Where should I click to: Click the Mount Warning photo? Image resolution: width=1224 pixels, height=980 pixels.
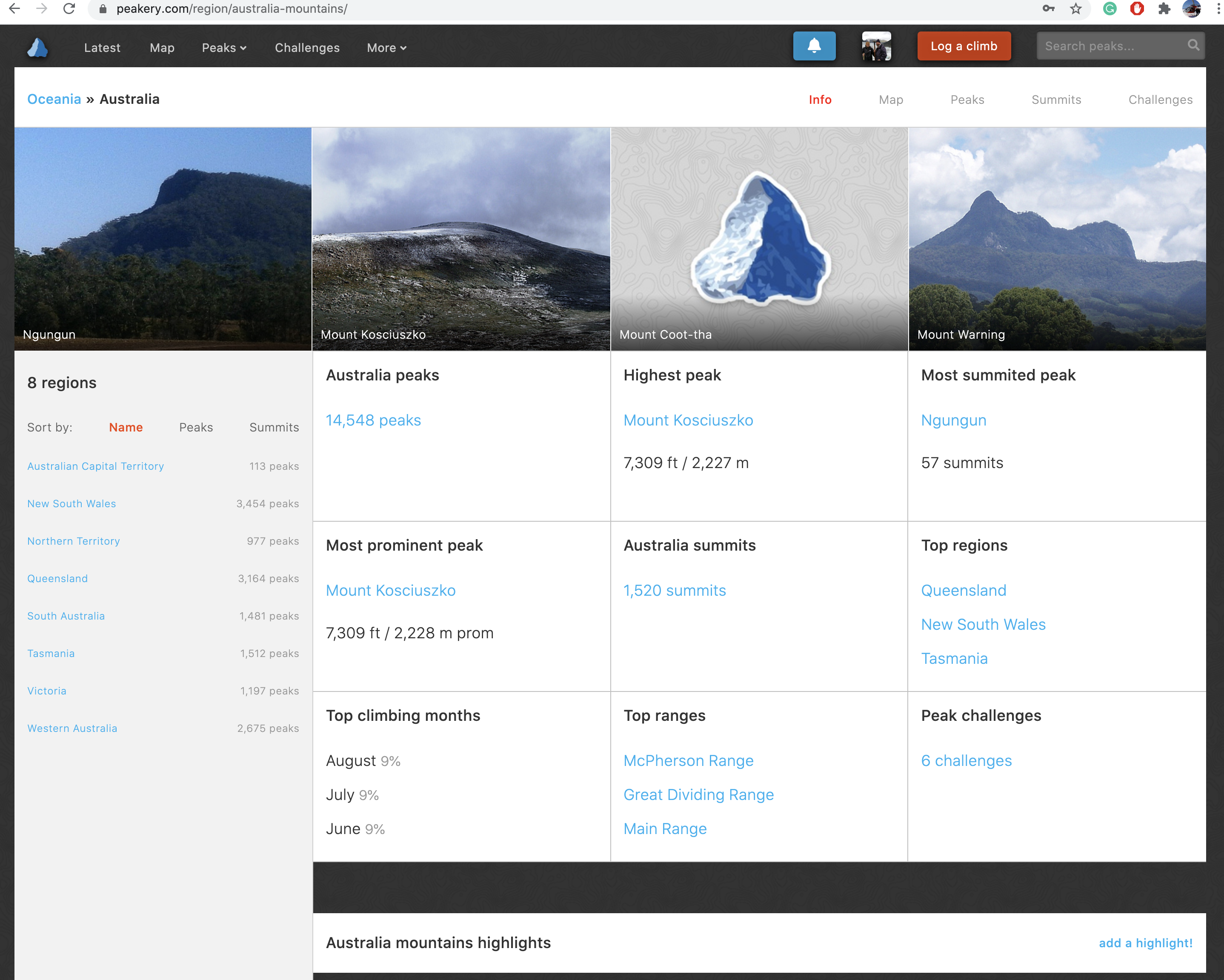(1056, 238)
